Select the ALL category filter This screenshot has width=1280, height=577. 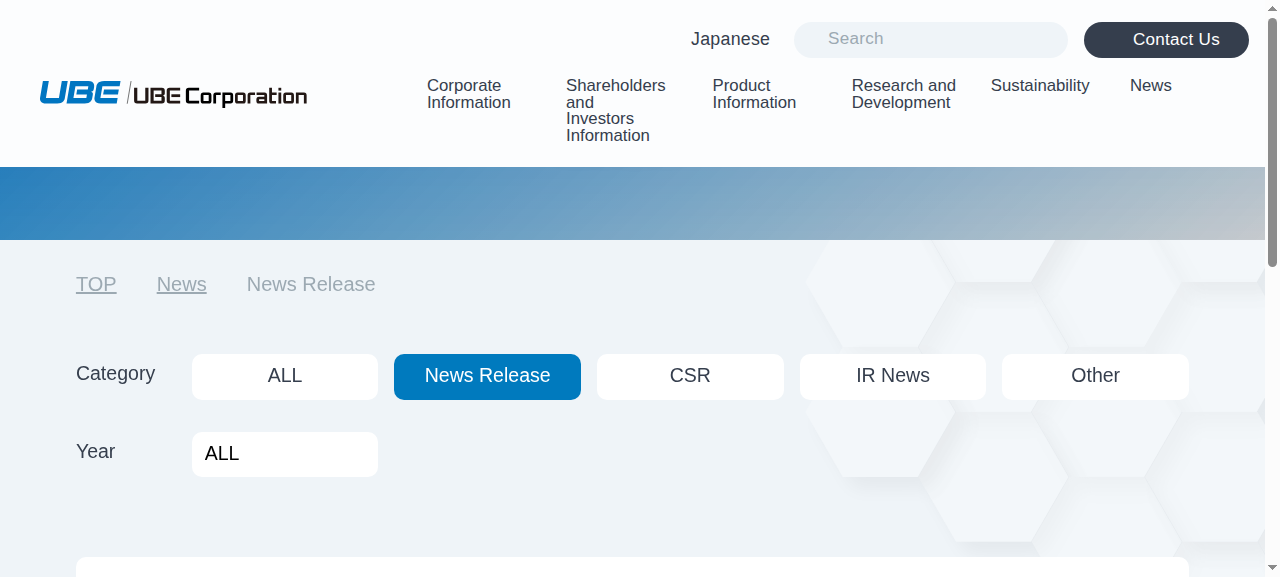285,376
